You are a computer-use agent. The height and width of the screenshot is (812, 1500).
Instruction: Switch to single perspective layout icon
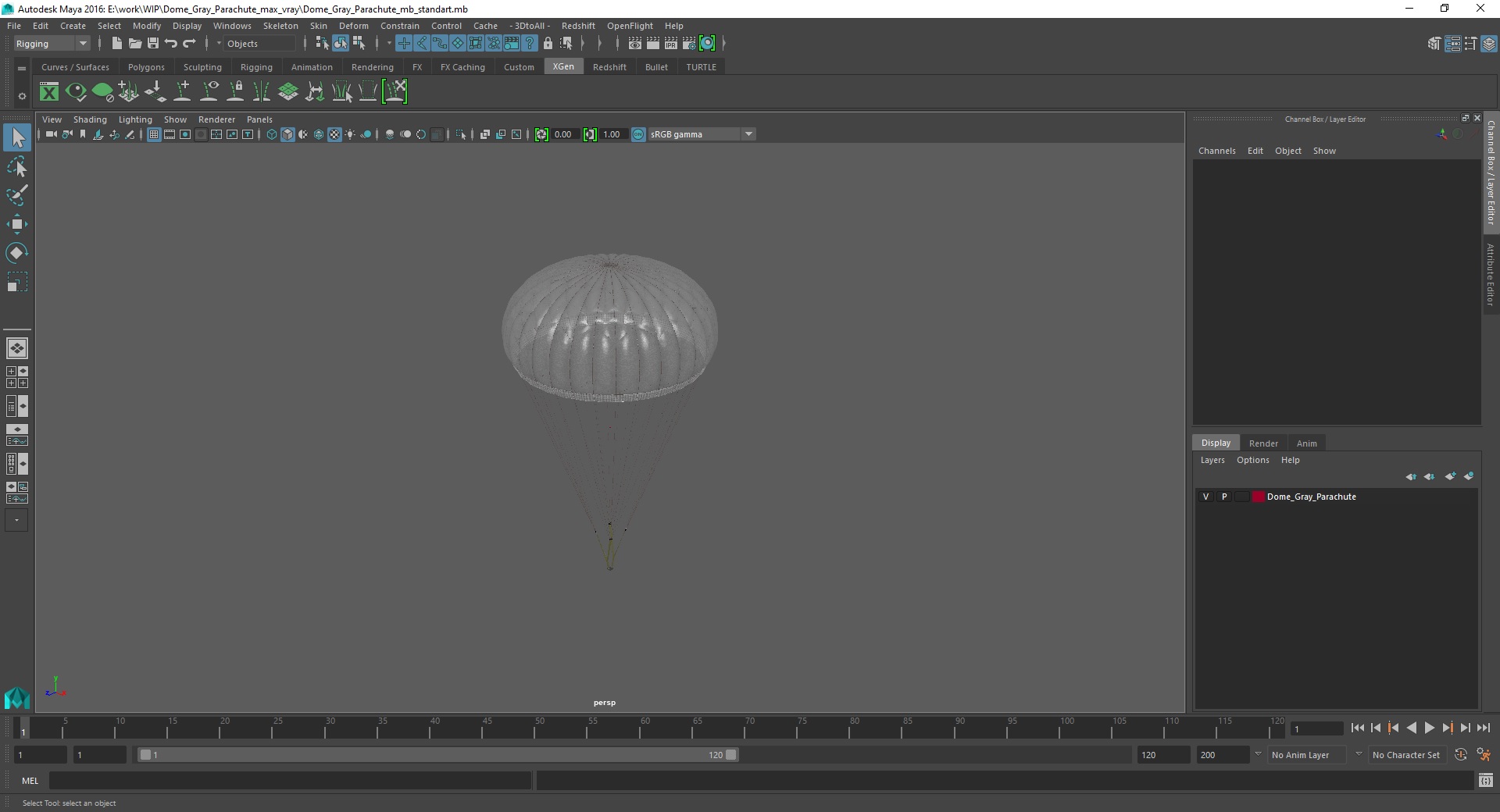16,348
